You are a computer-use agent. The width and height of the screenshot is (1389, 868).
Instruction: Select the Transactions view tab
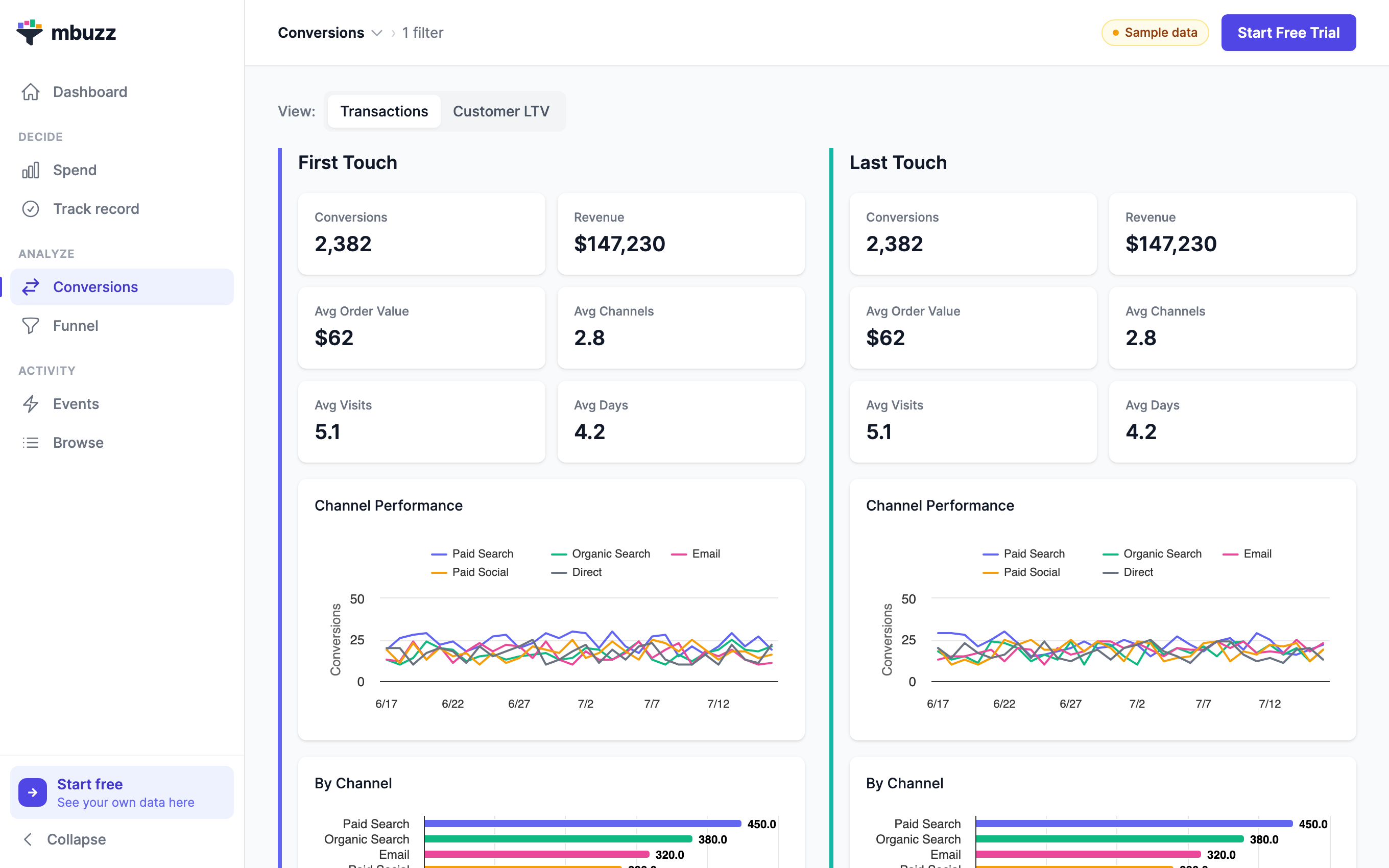point(384,111)
